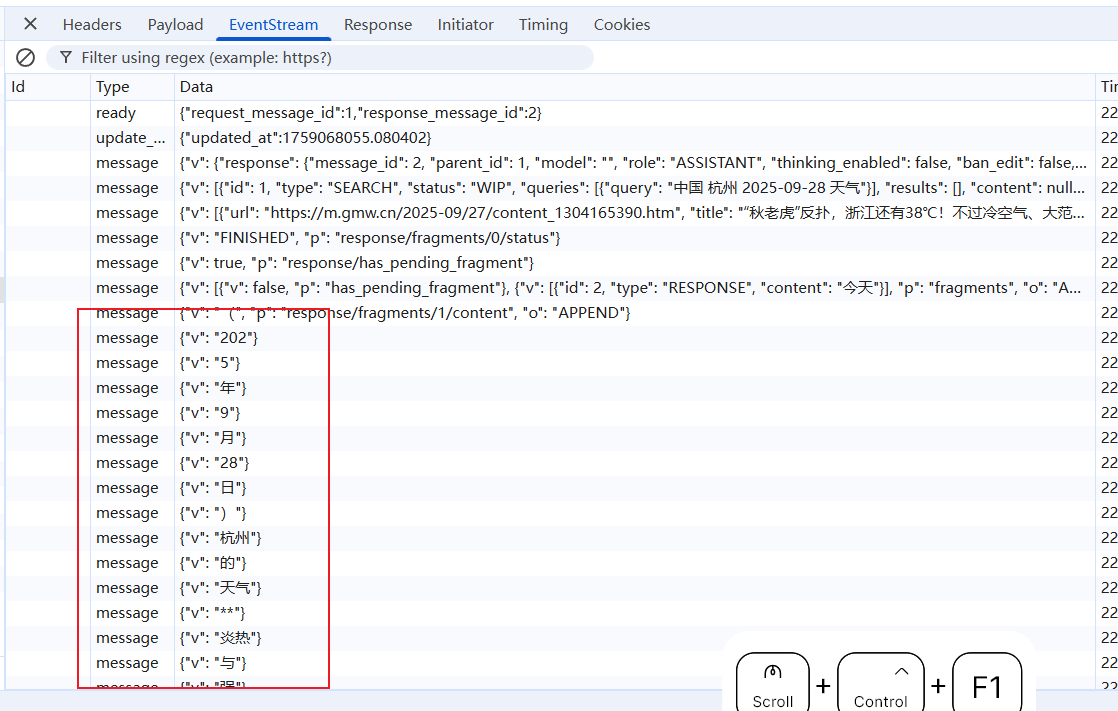
Task: Open the Headers tab
Action: [x=92, y=24]
